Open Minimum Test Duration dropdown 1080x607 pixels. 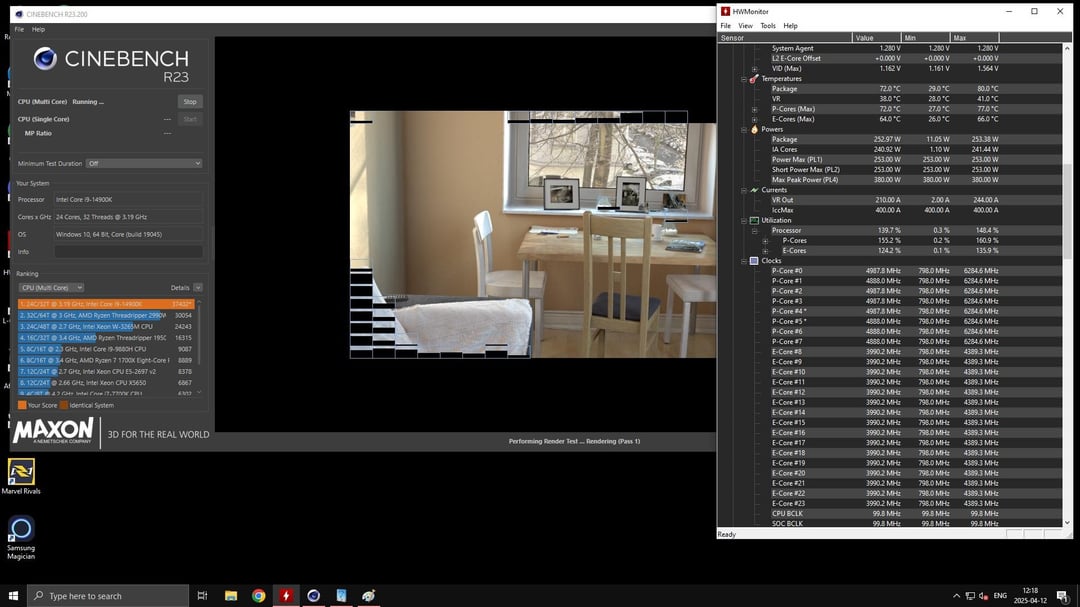coord(144,164)
